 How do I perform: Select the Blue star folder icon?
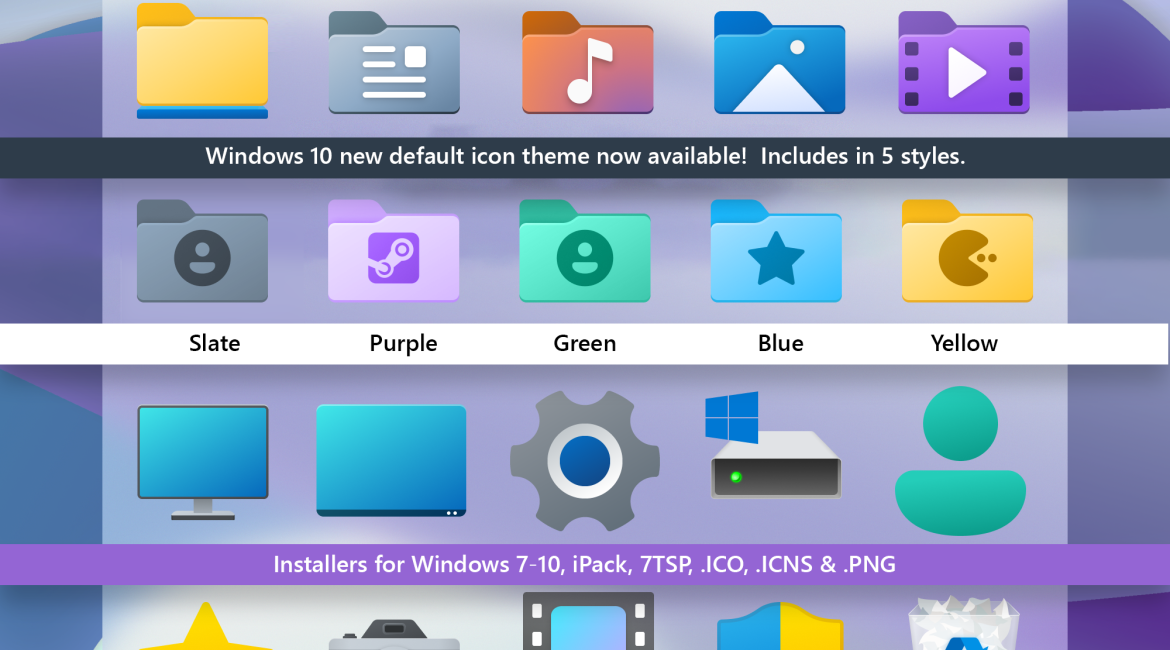coord(776,251)
